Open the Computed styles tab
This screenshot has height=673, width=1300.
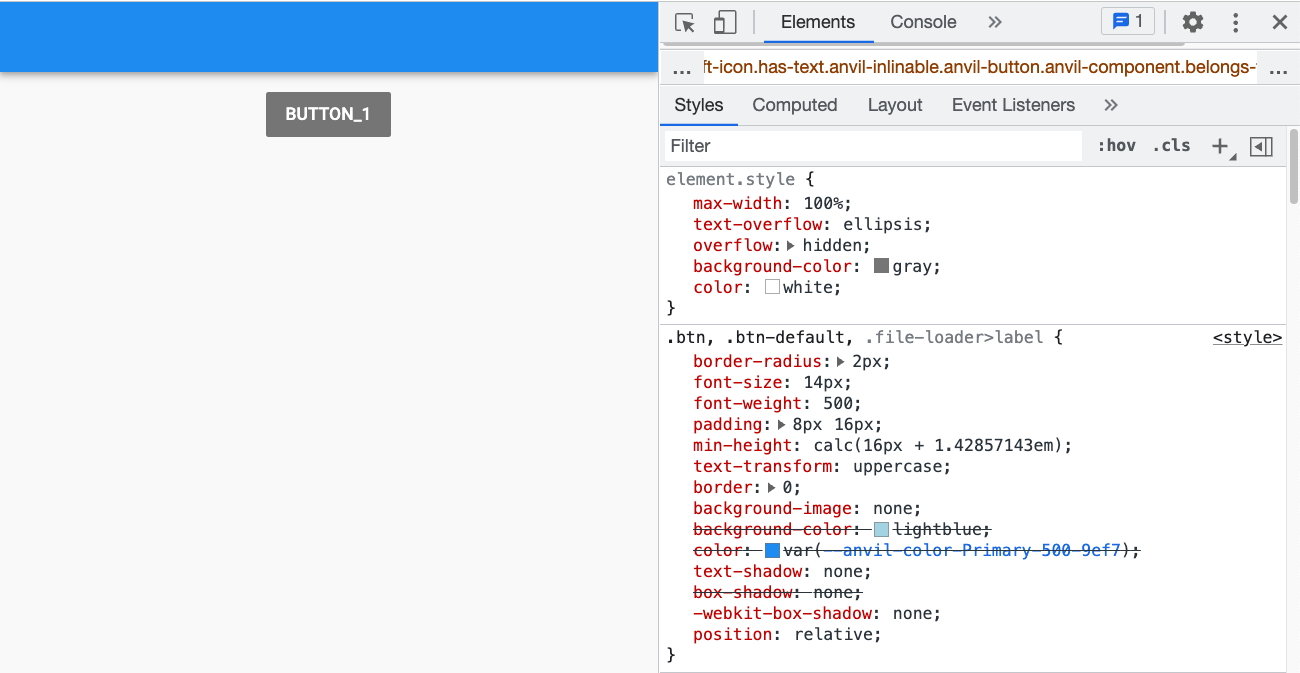click(x=794, y=105)
